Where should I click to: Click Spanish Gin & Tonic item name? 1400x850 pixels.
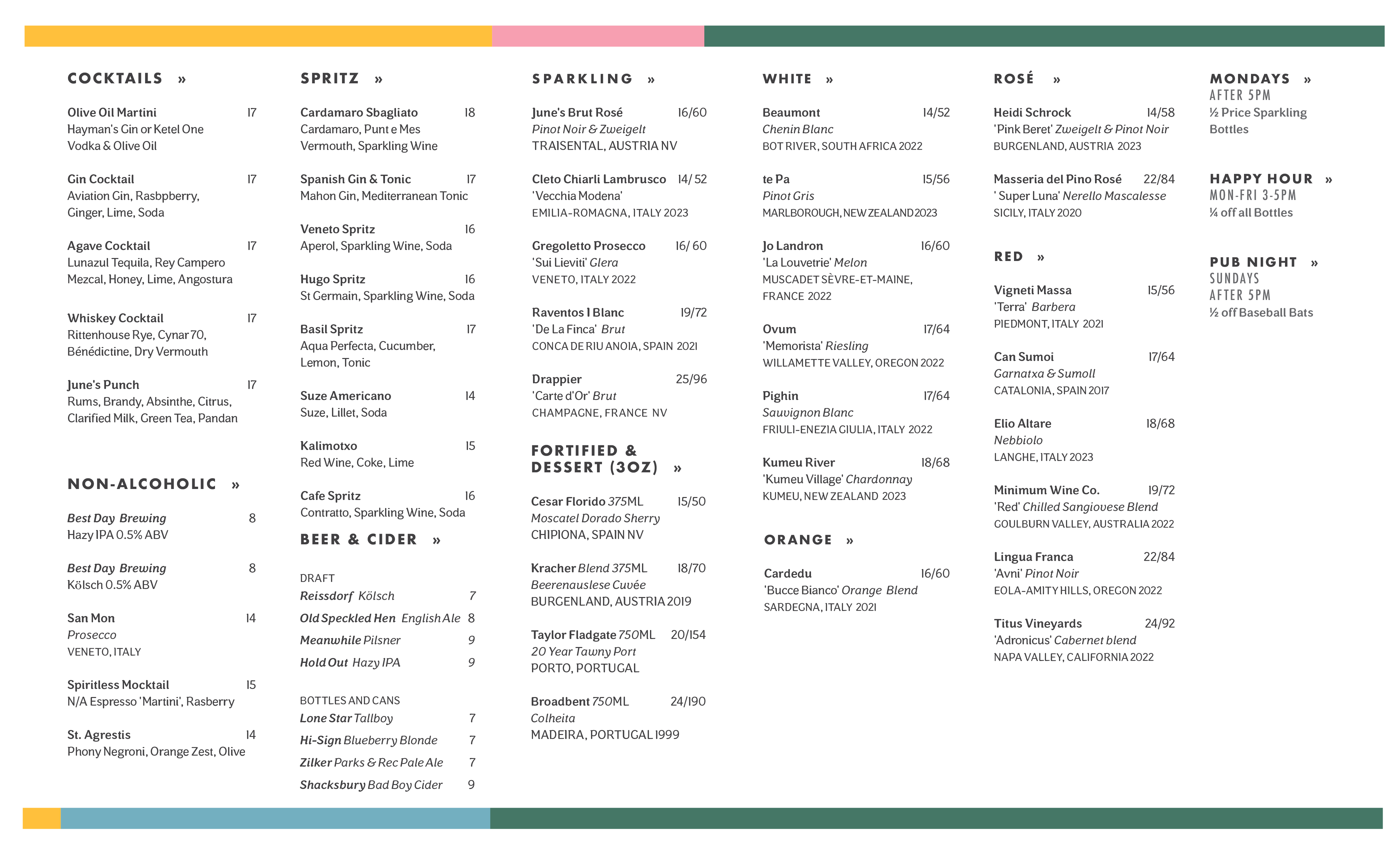click(355, 179)
